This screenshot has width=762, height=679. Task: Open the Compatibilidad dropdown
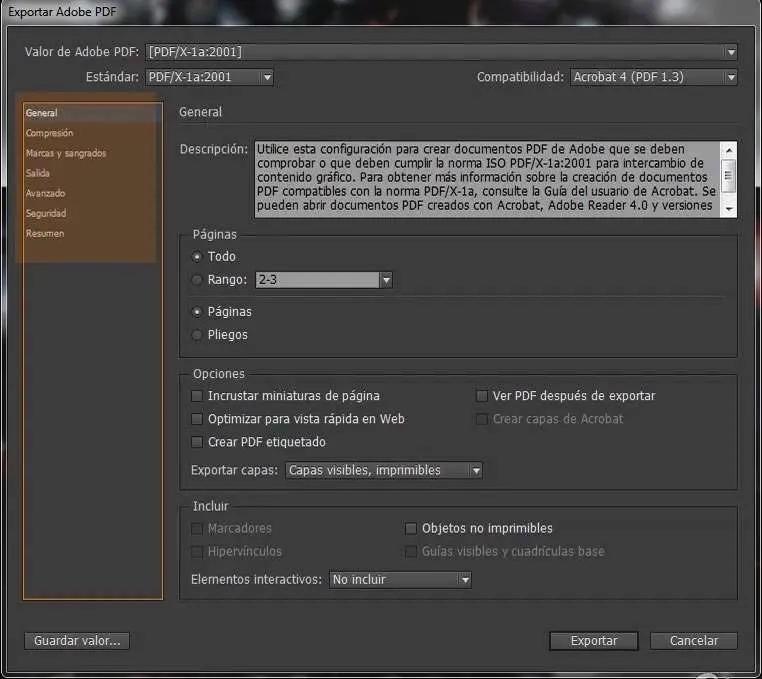pyautogui.click(x=654, y=77)
